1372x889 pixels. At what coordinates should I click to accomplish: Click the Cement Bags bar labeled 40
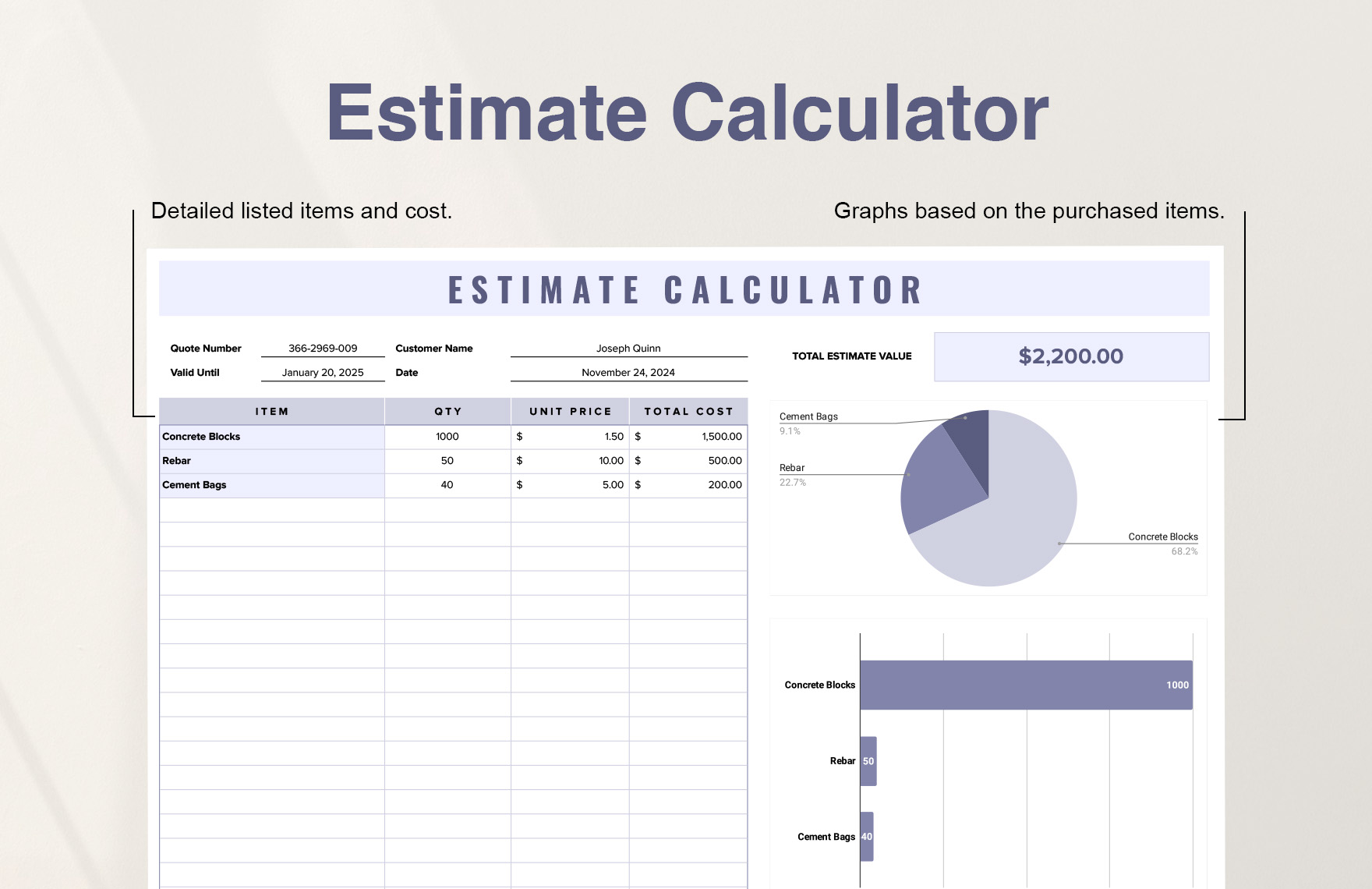point(867,837)
